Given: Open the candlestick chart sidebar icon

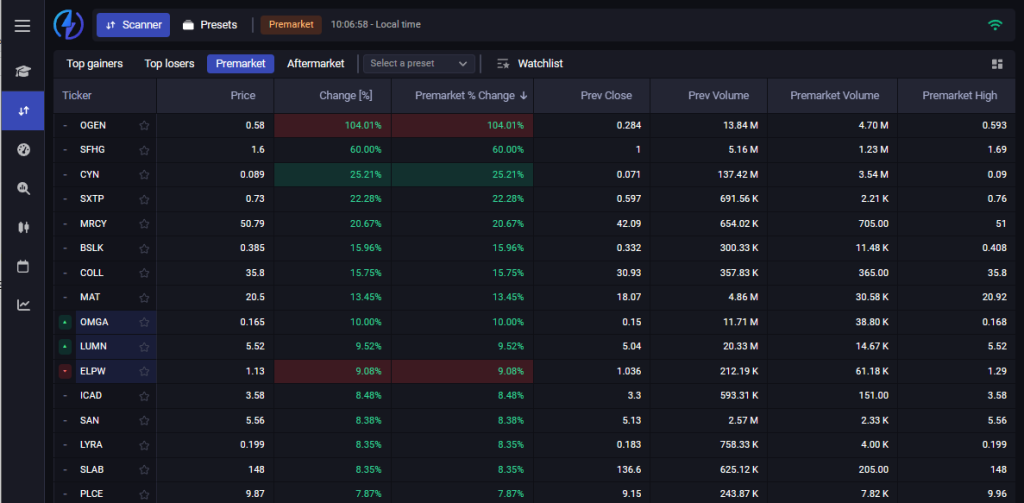Looking at the screenshot, I should (x=24, y=227).
